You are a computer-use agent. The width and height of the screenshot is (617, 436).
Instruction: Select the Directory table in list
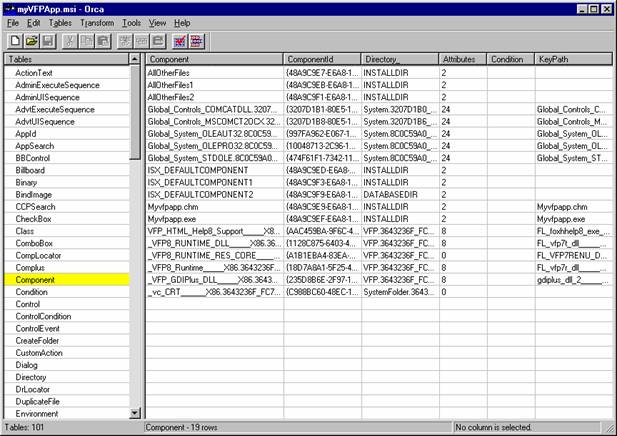[31, 377]
